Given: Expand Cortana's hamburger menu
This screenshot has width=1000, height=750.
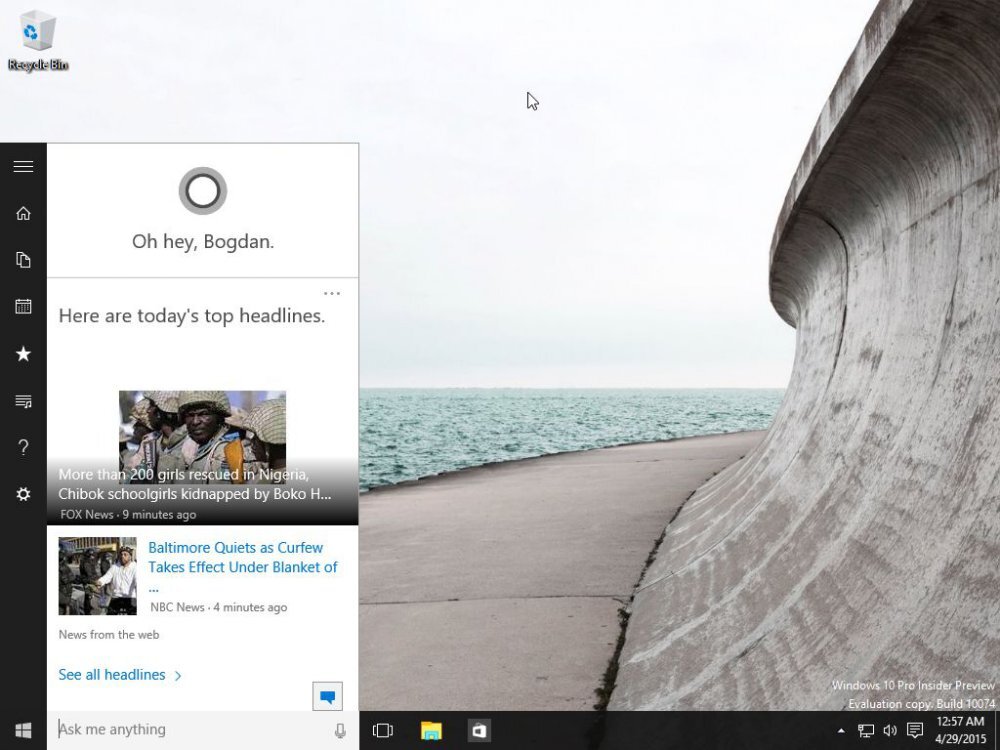Looking at the screenshot, I should point(23,166).
